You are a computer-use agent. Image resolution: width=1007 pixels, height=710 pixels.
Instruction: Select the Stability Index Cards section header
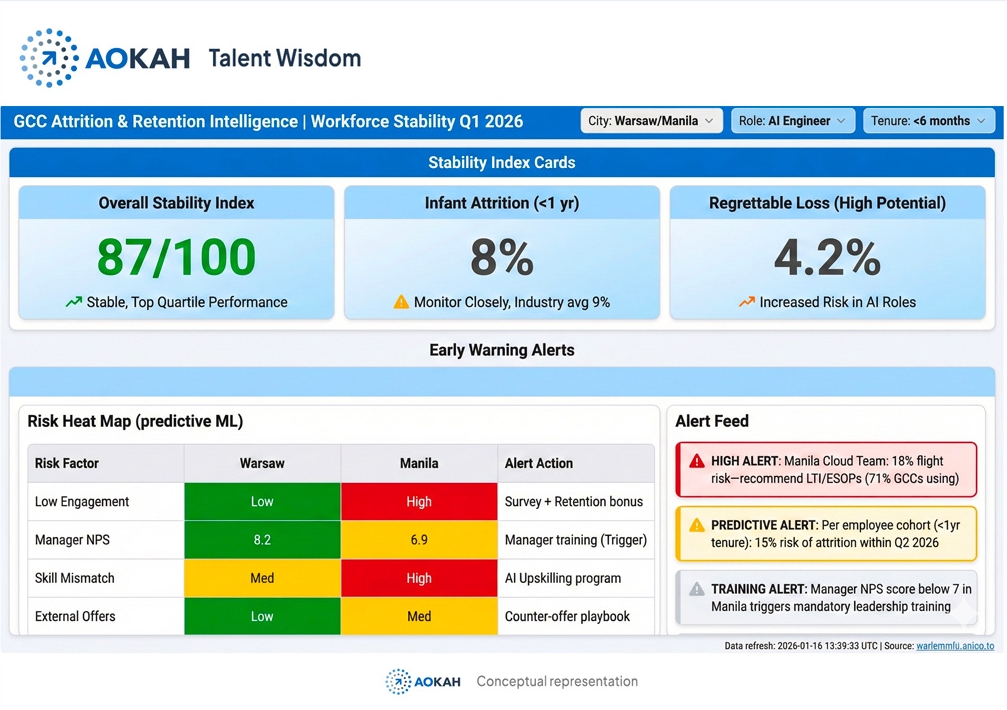502,163
